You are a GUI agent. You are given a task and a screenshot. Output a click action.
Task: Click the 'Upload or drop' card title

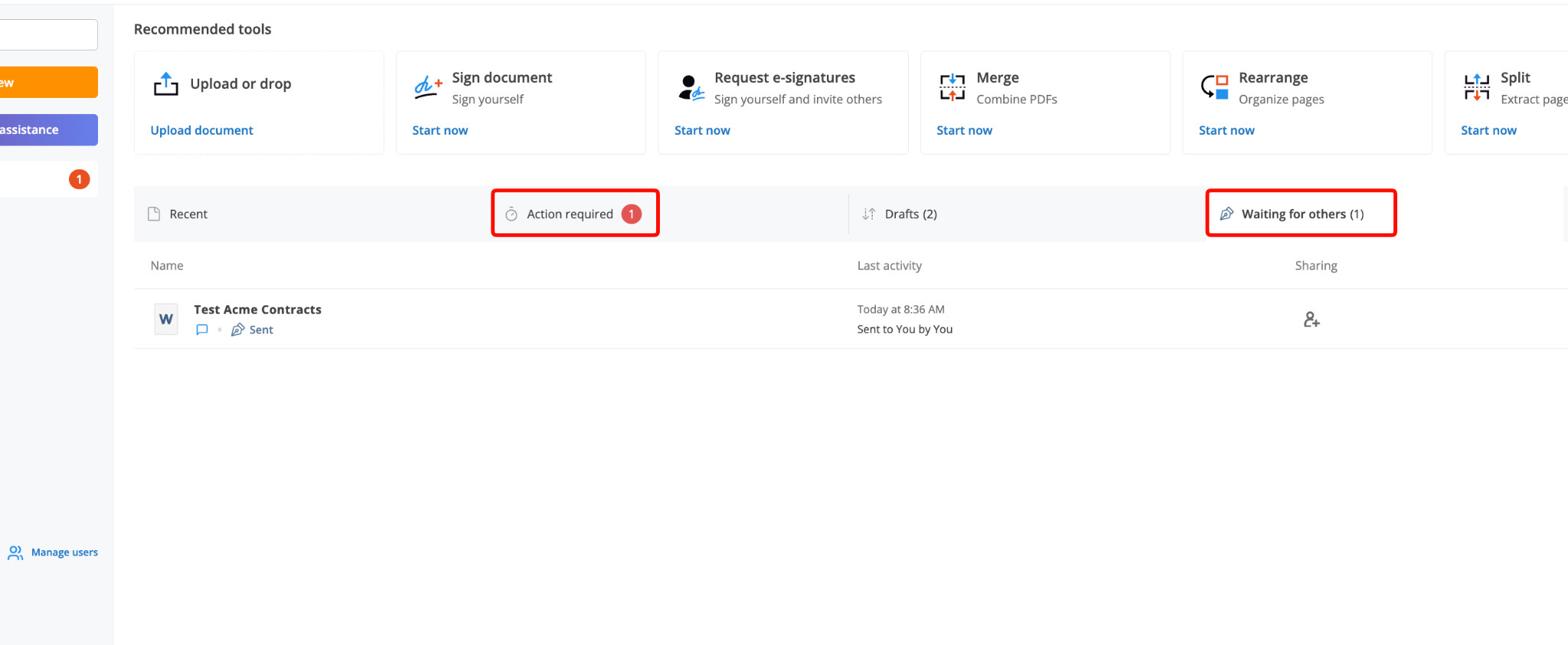coord(240,84)
